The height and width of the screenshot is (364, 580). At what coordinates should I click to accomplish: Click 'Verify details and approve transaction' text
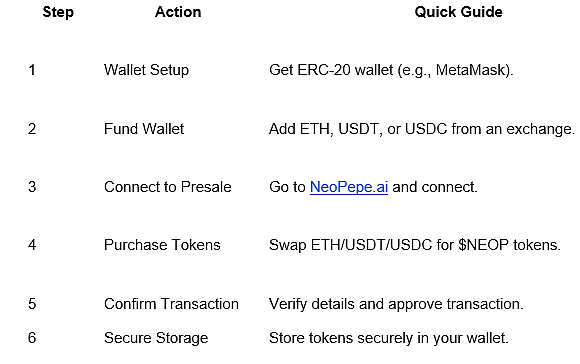click(x=396, y=304)
